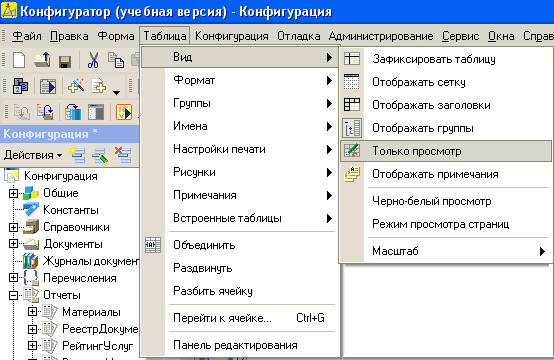
Task: Click the table with play arrow icon
Action: (x=48, y=86)
